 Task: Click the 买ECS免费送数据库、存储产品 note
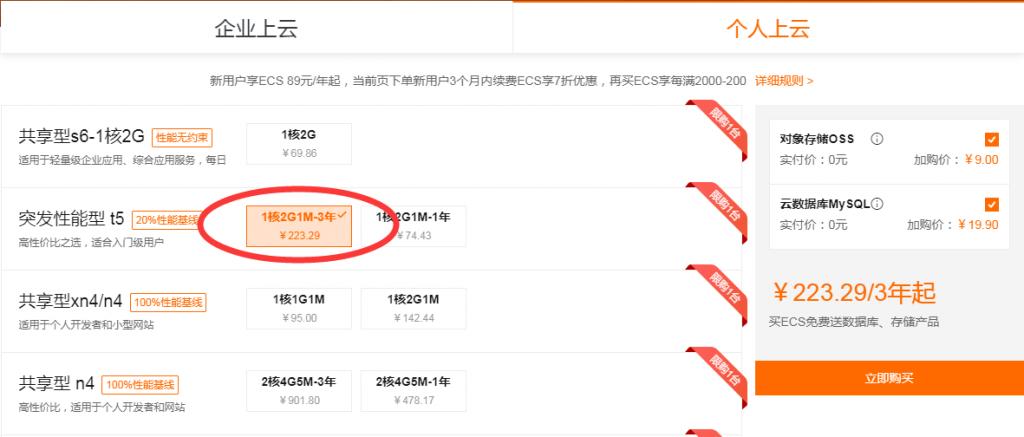point(854,321)
